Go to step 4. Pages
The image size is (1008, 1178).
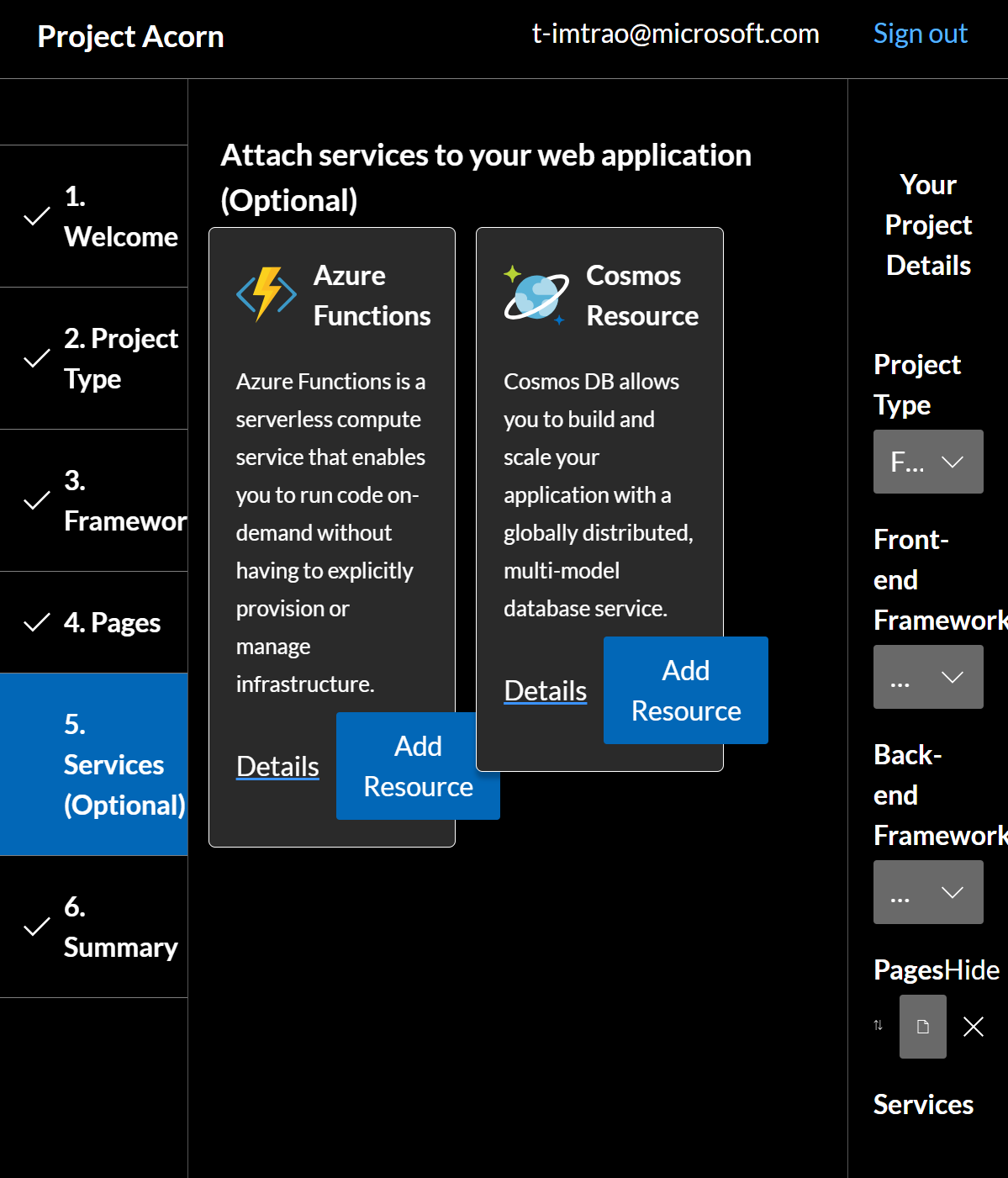coord(93,622)
